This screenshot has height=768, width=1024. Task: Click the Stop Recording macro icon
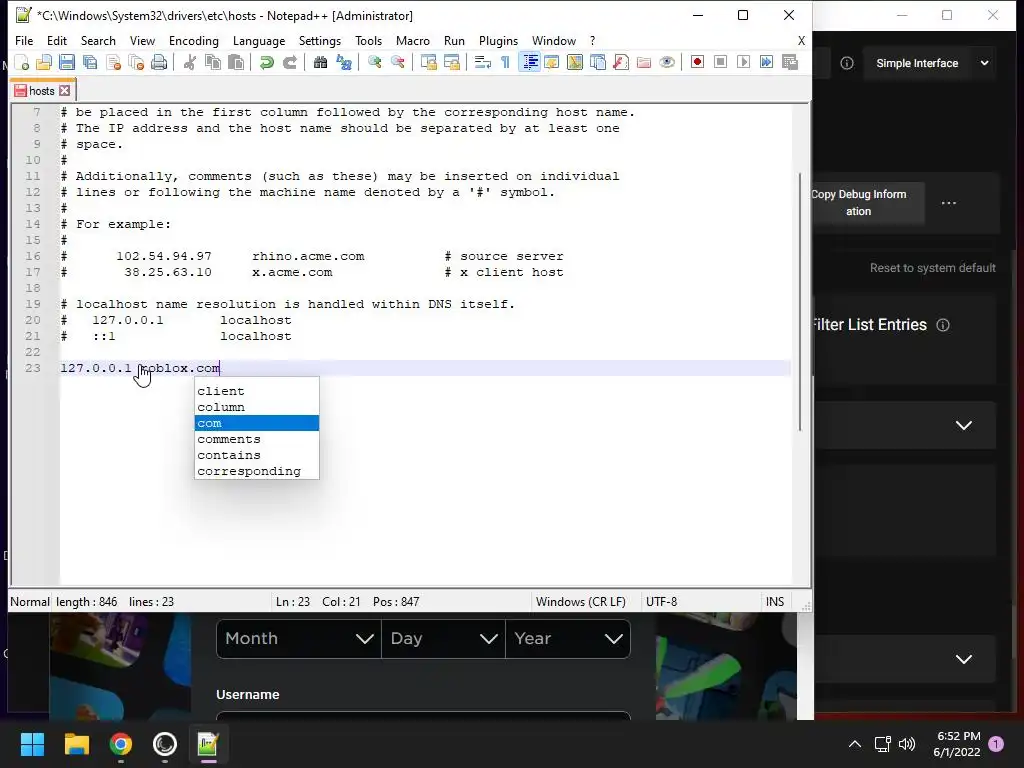(x=720, y=62)
